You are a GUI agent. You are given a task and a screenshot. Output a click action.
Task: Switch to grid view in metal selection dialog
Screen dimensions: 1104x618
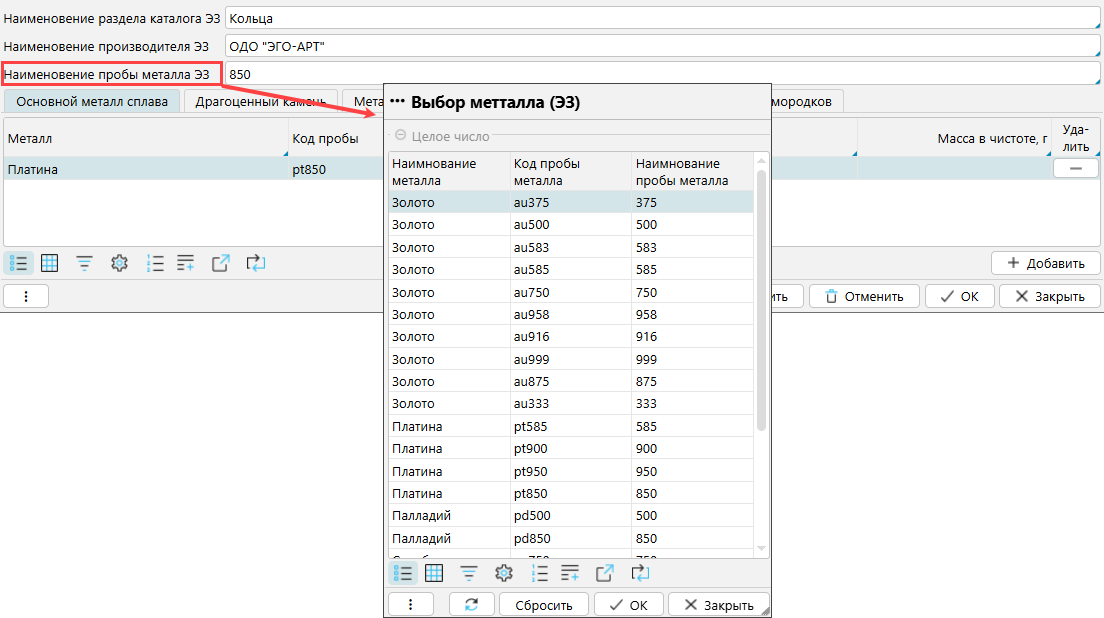434,573
